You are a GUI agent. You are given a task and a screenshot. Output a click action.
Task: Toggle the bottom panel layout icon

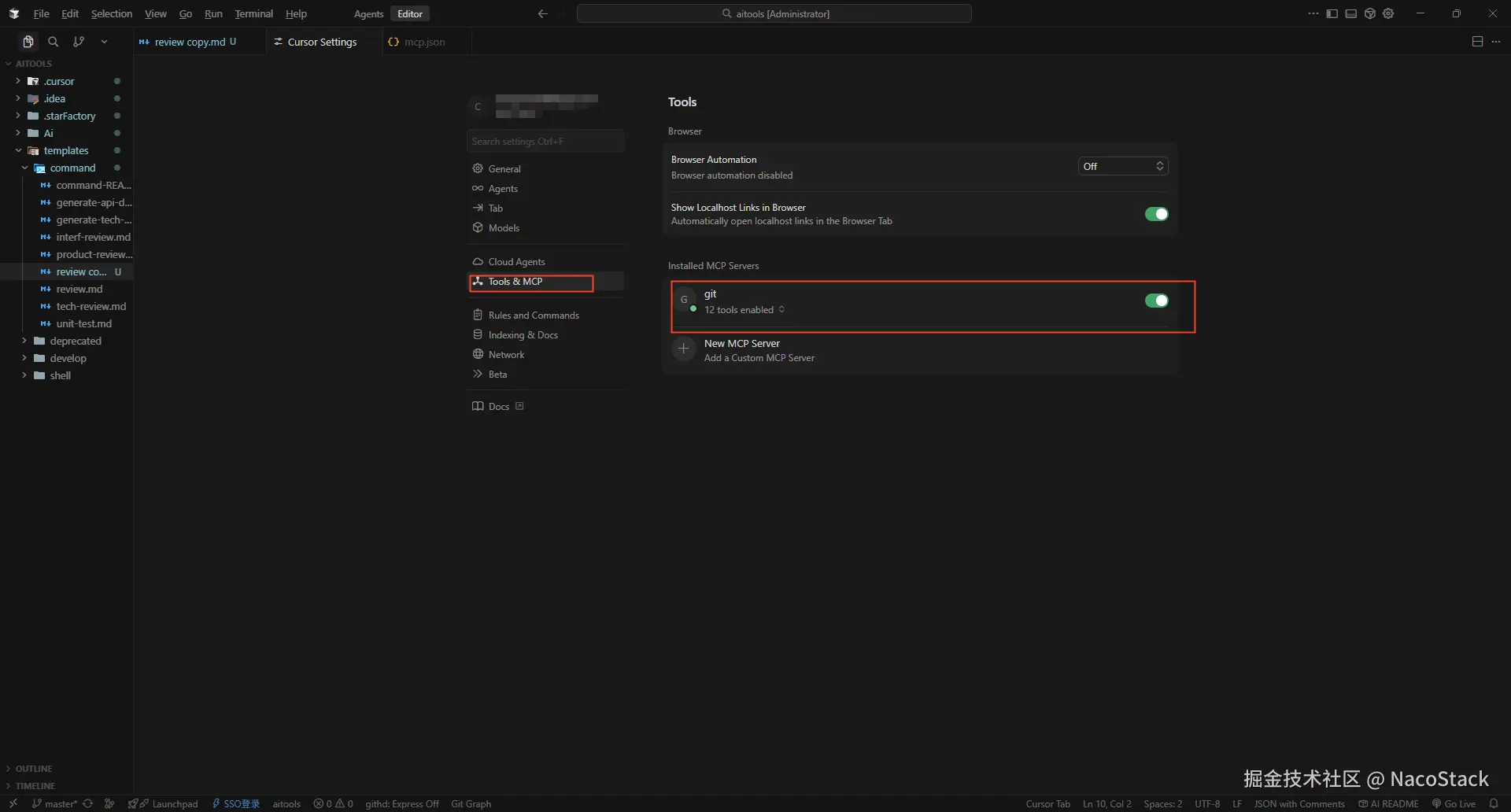(1350, 13)
